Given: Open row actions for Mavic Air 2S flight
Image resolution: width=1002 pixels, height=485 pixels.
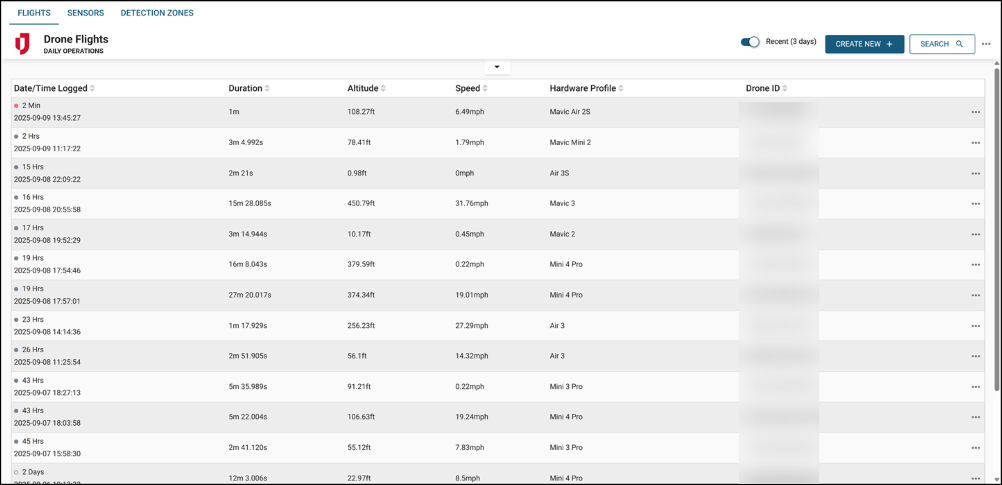Looking at the screenshot, I should (x=975, y=112).
